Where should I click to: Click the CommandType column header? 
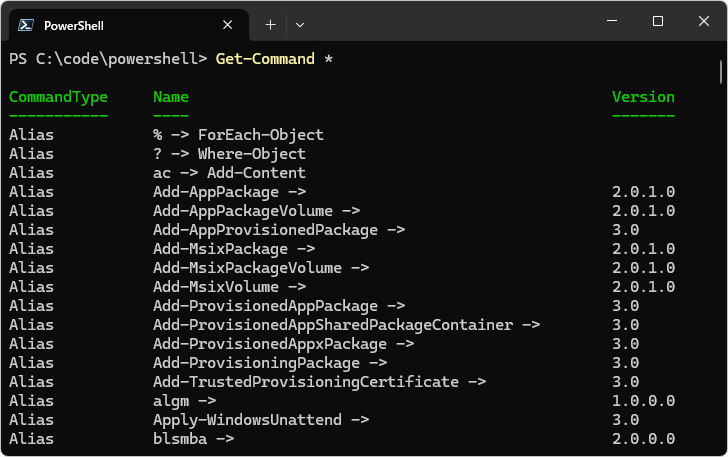[58, 97]
